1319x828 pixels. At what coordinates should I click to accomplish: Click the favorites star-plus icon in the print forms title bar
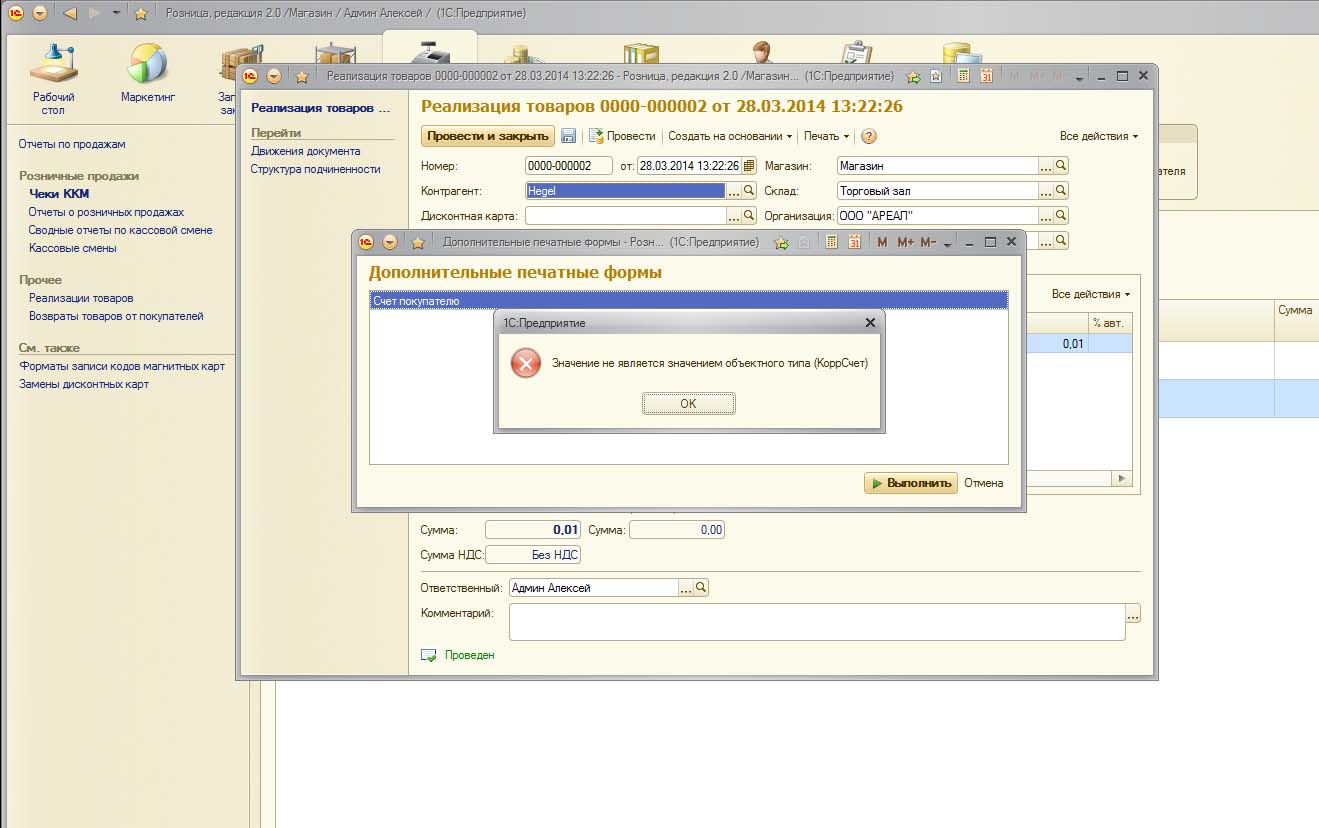point(781,242)
